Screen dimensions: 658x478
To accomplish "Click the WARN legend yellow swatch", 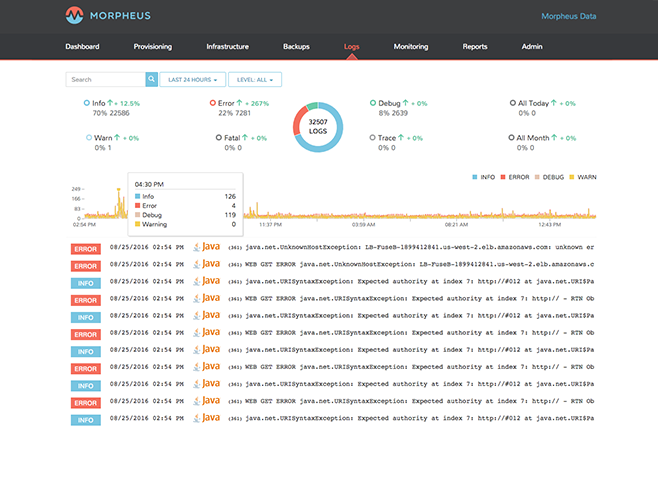I will coord(572,177).
